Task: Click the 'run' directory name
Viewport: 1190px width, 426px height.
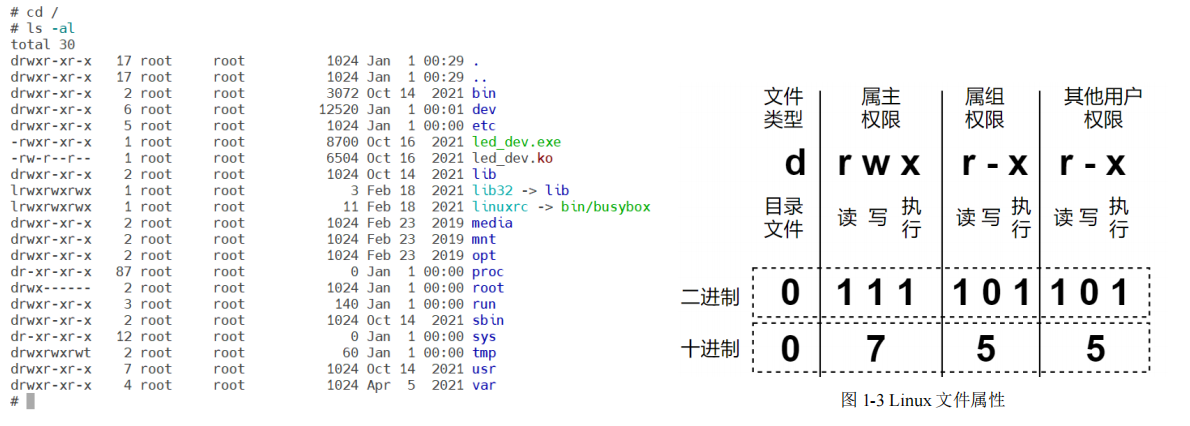Action: 483,305
